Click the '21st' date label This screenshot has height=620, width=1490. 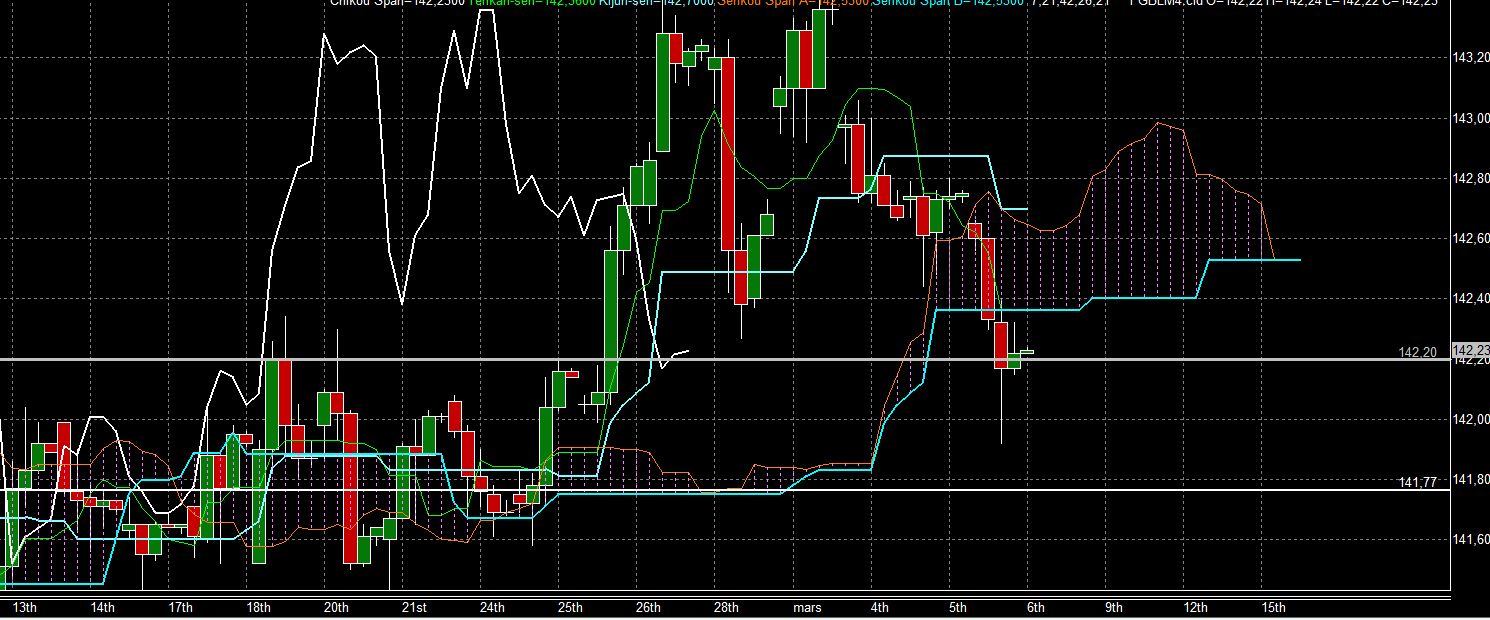click(414, 608)
